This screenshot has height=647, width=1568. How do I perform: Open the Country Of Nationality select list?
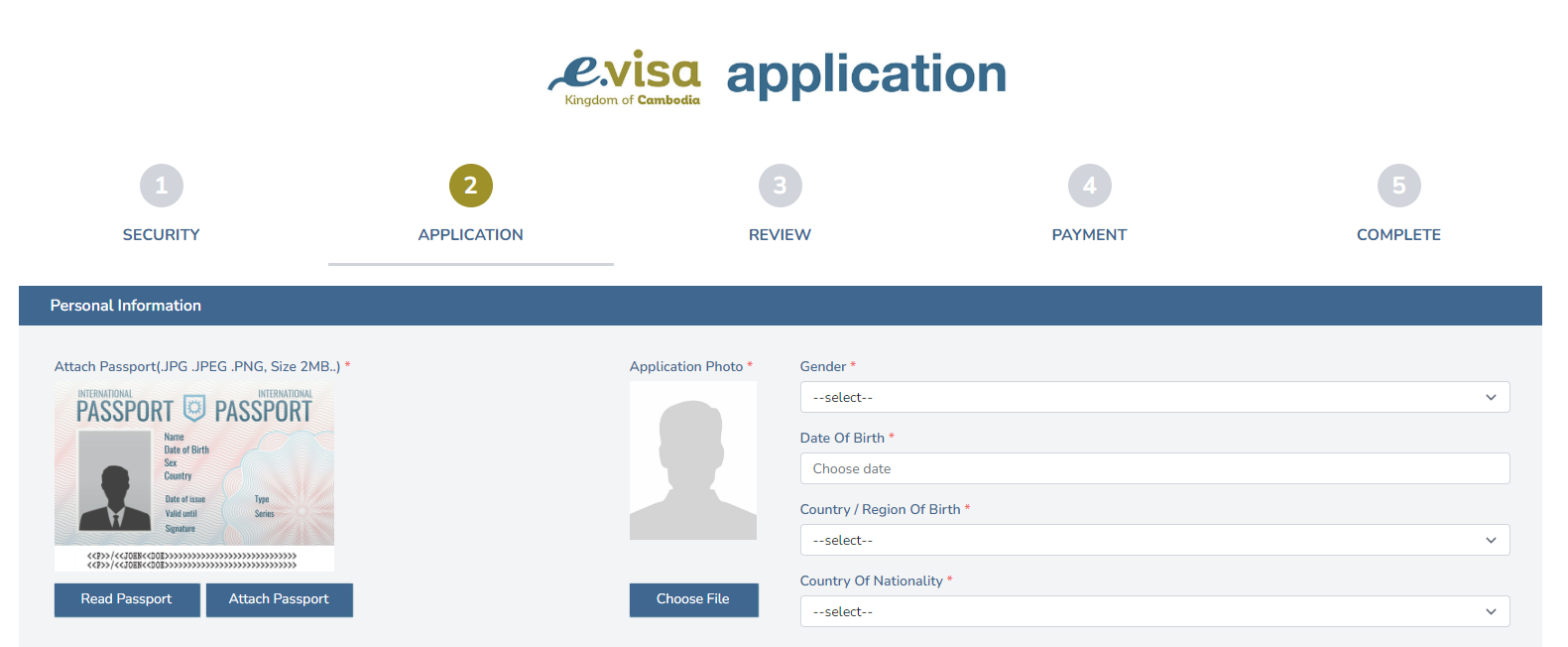pyautogui.click(x=1154, y=611)
